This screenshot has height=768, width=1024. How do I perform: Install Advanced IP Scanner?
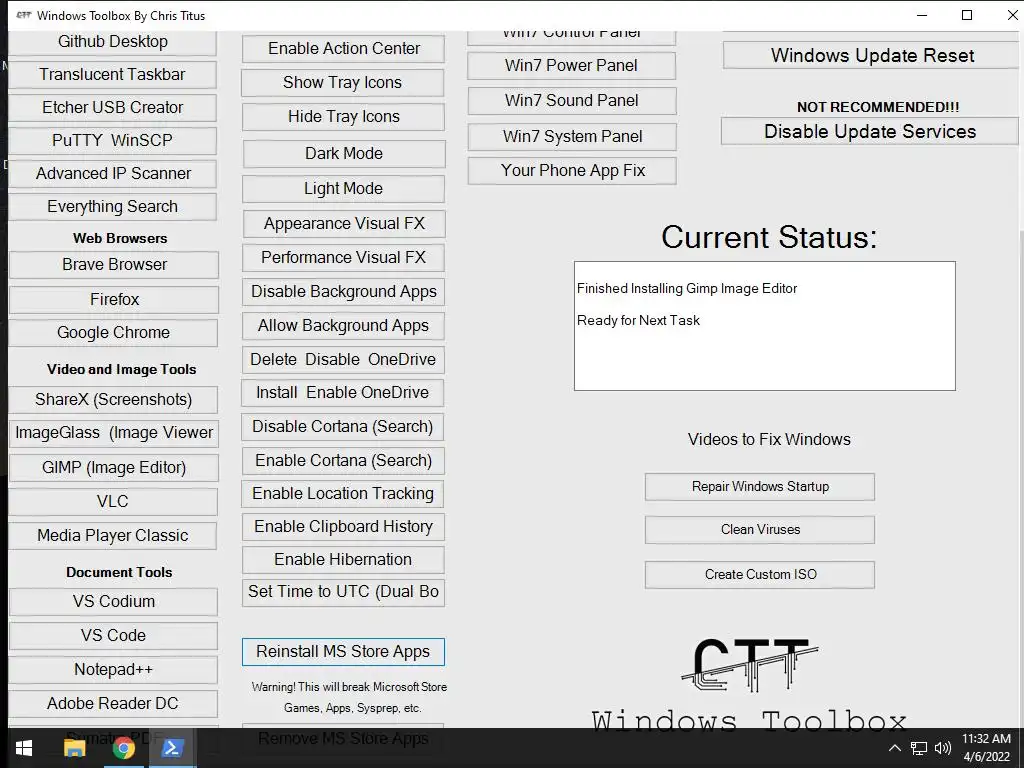coord(113,174)
